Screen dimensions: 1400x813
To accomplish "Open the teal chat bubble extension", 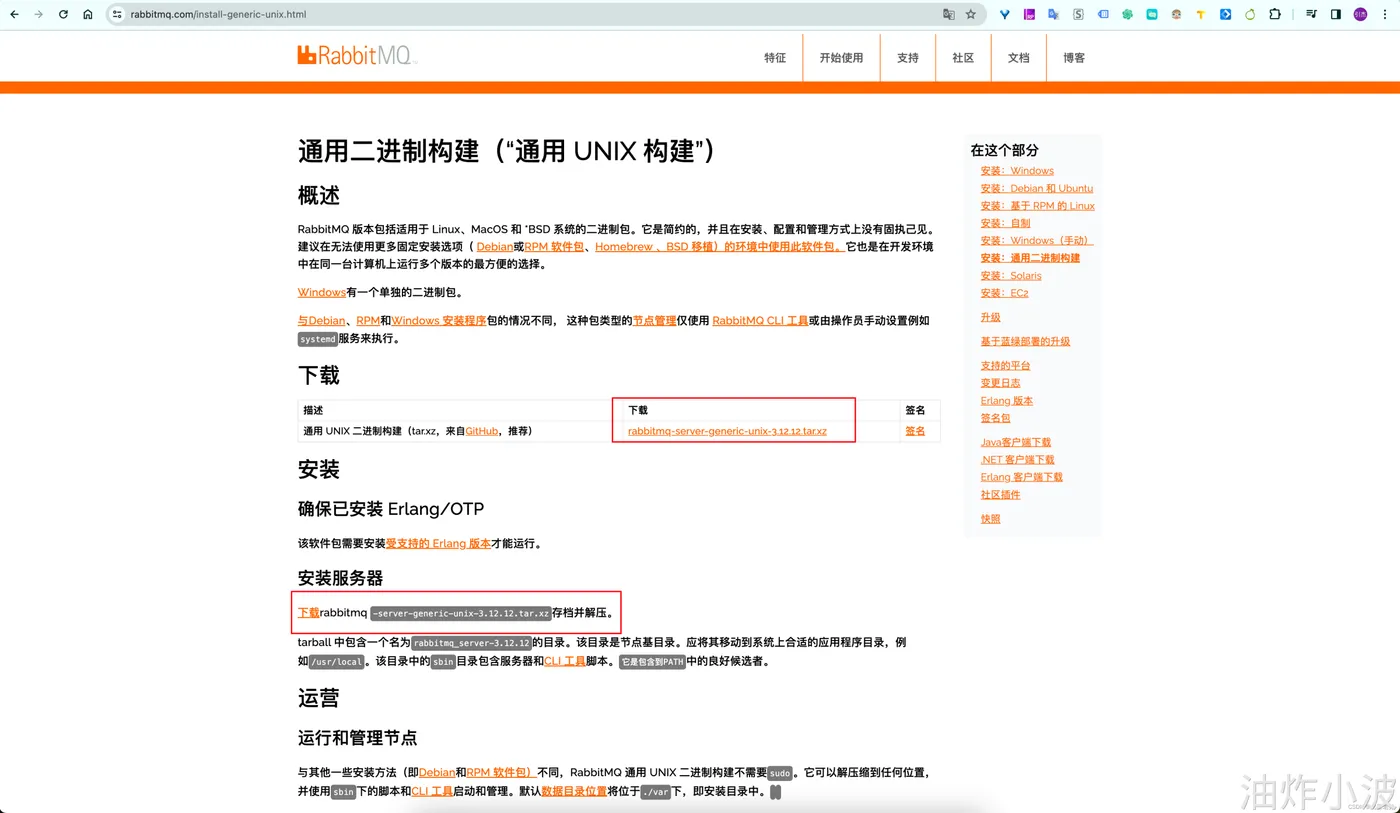I will (1152, 15).
